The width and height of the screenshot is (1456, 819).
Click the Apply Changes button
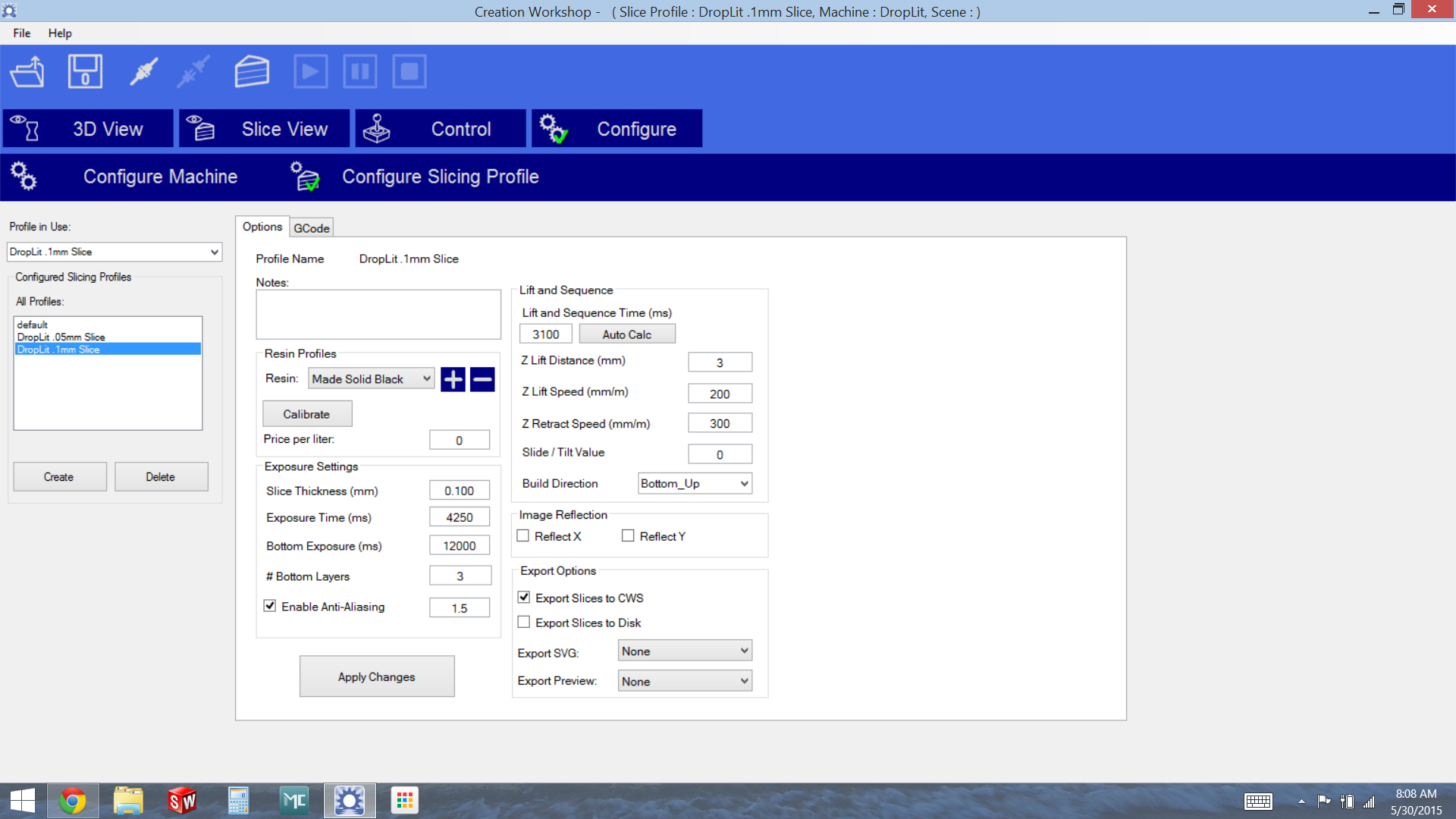point(377,676)
